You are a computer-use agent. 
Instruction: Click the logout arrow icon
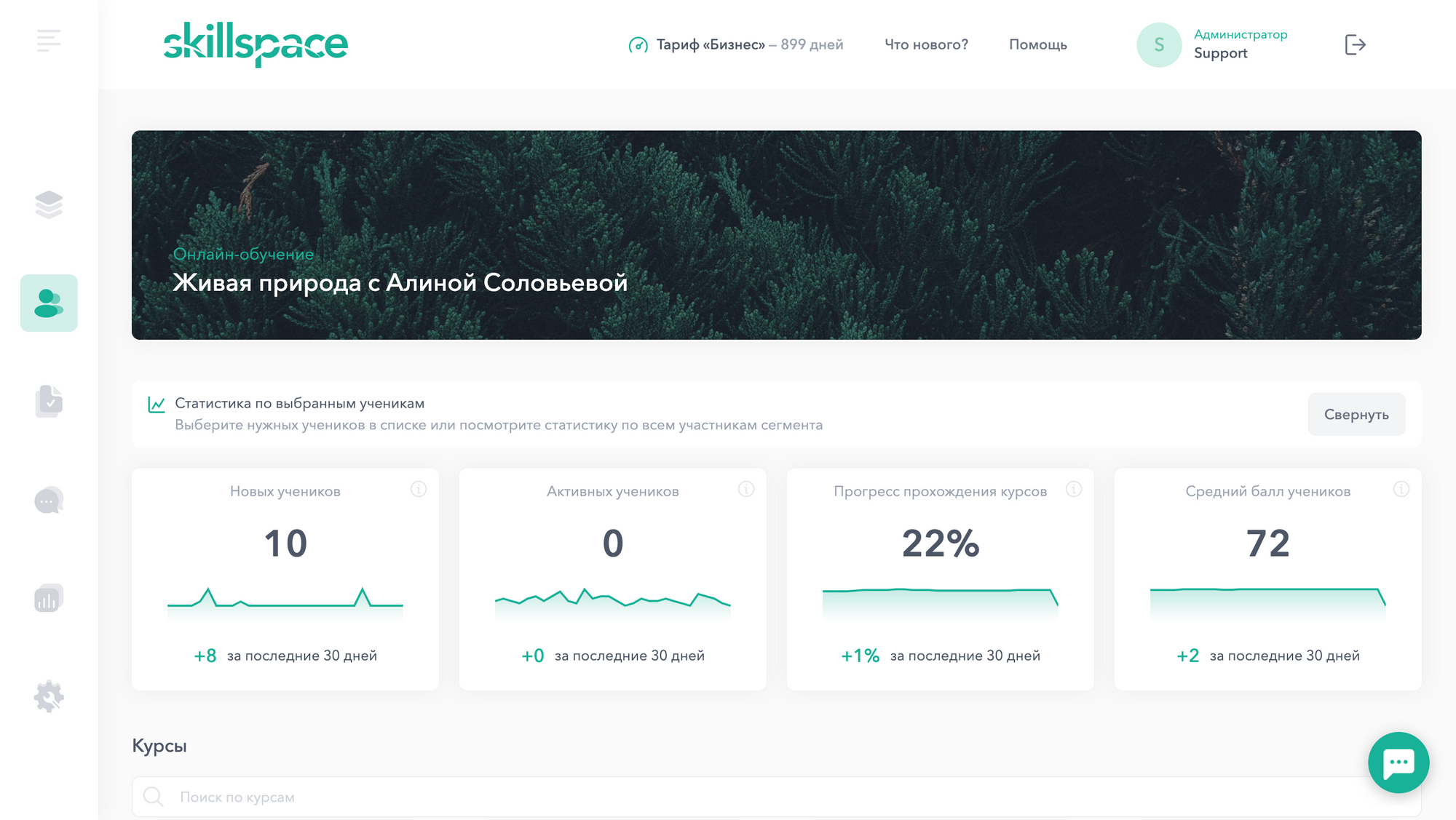point(1354,45)
